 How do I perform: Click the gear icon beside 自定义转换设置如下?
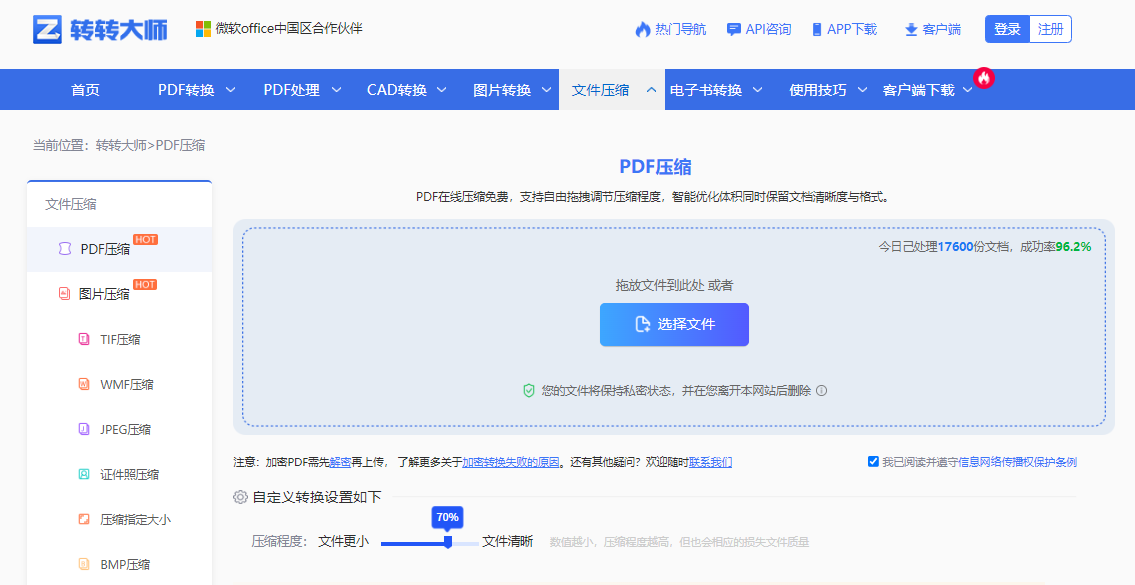[x=240, y=497]
